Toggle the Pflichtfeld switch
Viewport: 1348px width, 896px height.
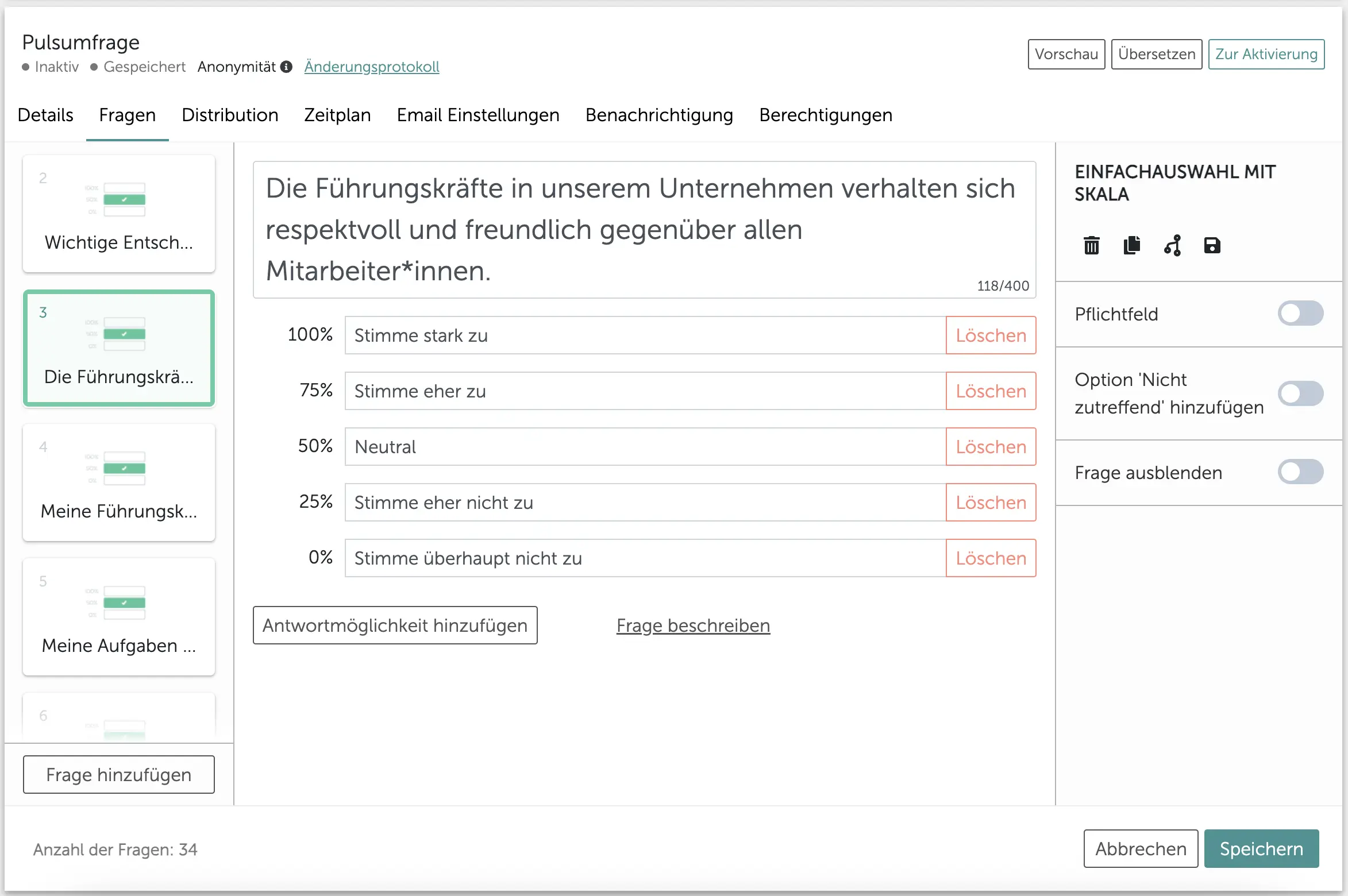[1300, 314]
